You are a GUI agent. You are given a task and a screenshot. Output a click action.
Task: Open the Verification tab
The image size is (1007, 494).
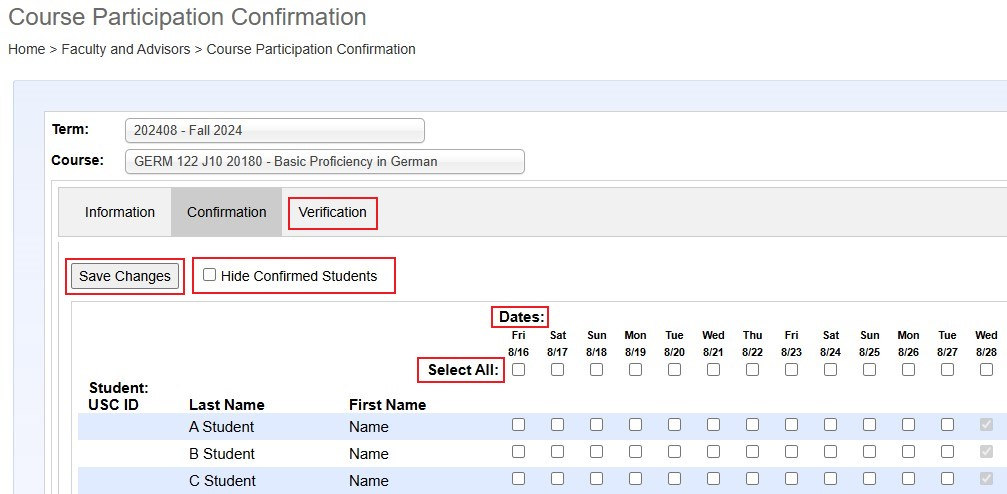332,212
